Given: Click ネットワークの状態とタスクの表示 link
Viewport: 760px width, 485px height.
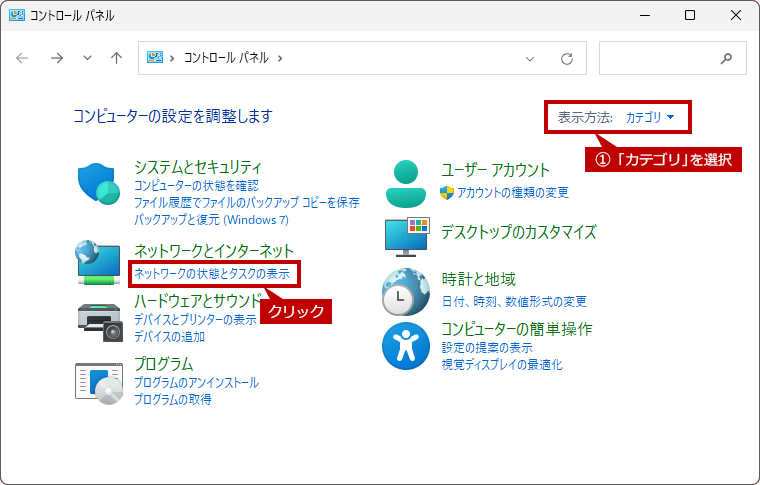Looking at the screenshot, I should [x=212, y=274].
